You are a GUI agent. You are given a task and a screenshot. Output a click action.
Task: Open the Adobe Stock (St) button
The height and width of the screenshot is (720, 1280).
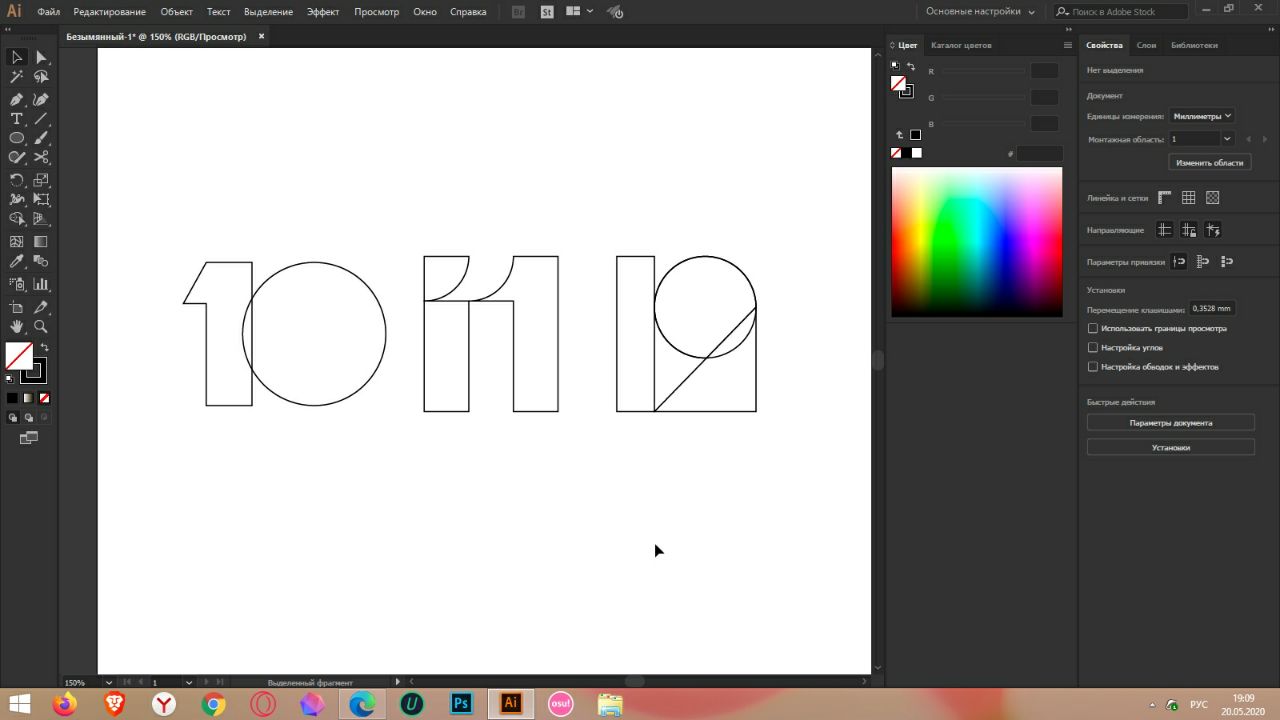point(546,12)
